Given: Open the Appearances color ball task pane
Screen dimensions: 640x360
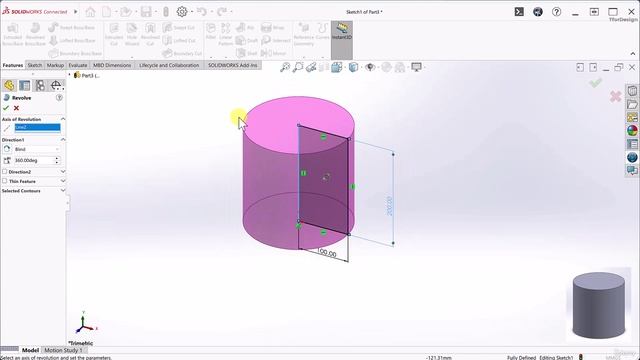Looking at the screenshot, I should click(632, 131).
